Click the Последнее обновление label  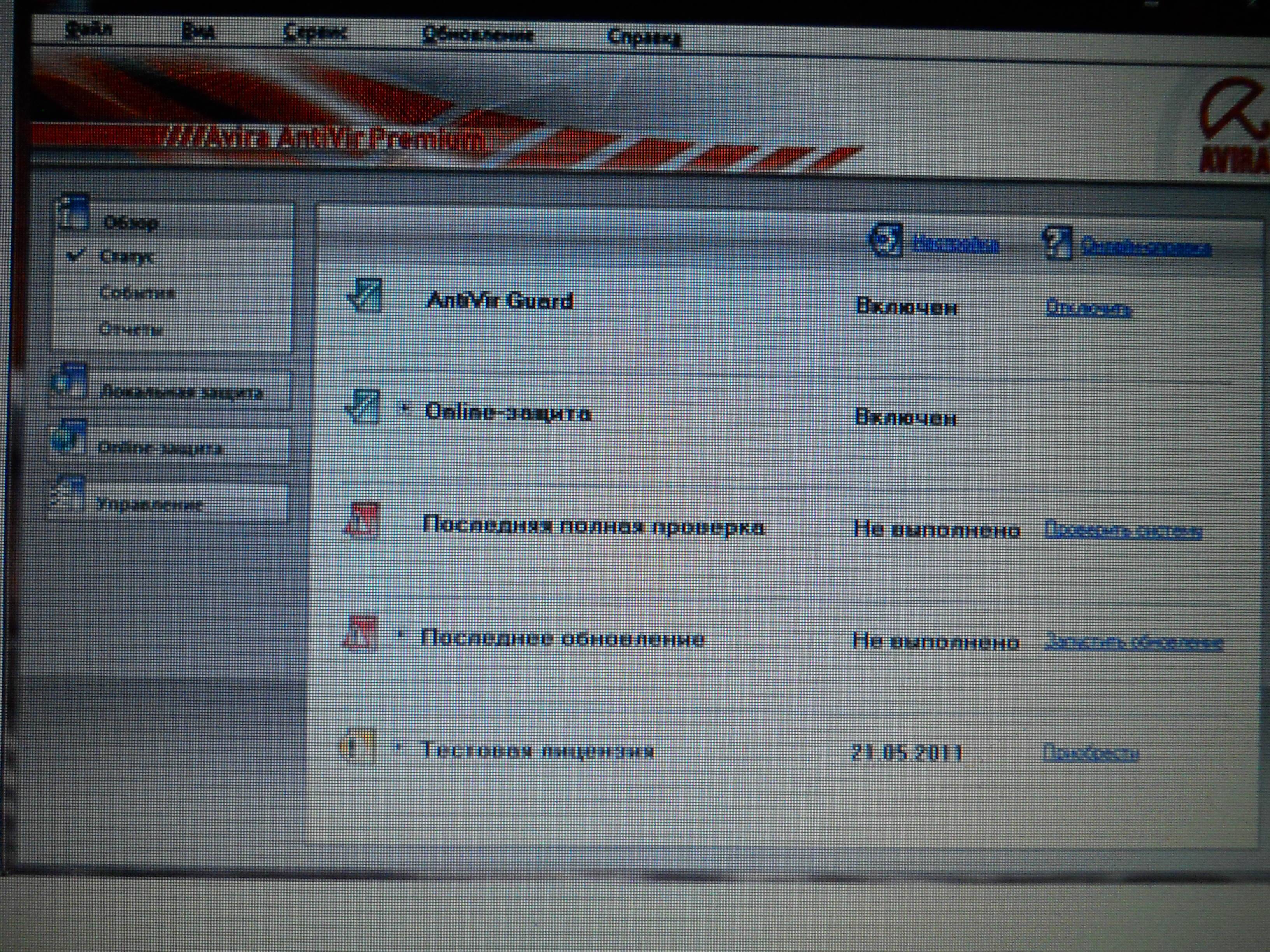pyautogui.click(x=563, y=639)
